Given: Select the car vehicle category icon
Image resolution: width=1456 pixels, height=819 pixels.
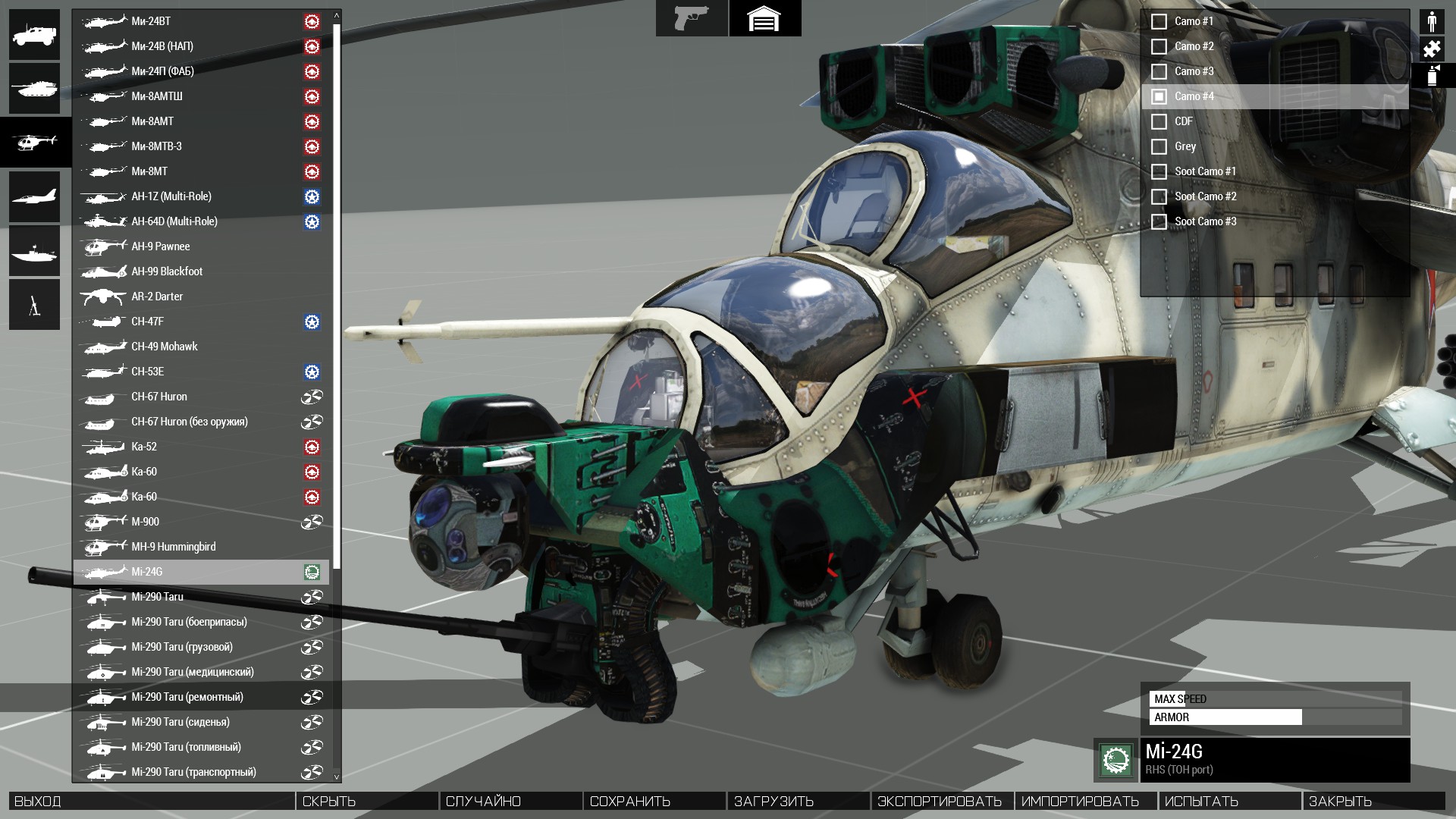Looking at the screenshot, I should click(x=34, y=35).
